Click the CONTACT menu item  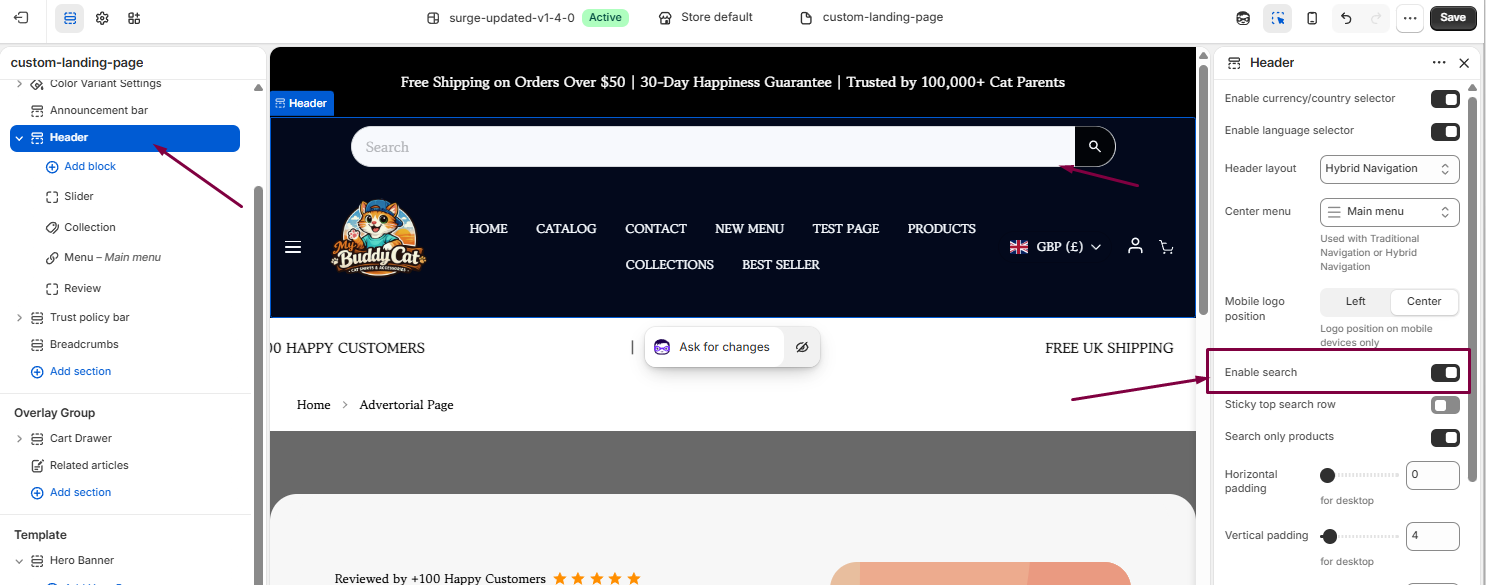pyautogui.click(x=656, y=229)
